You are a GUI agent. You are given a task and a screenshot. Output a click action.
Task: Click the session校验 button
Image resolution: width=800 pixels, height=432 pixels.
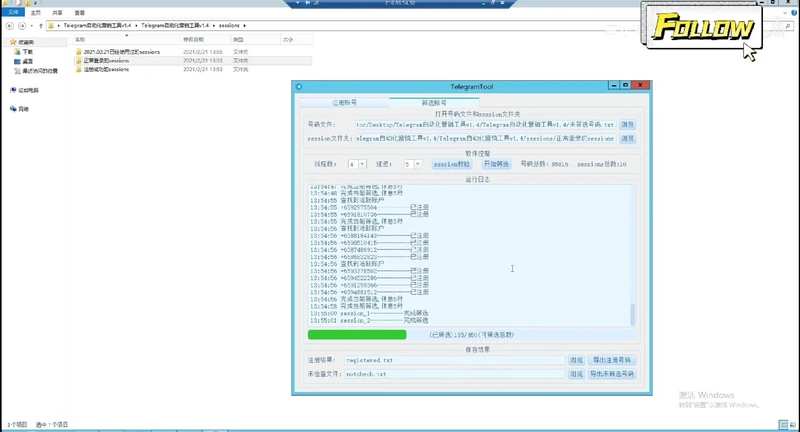coord(452,164)
